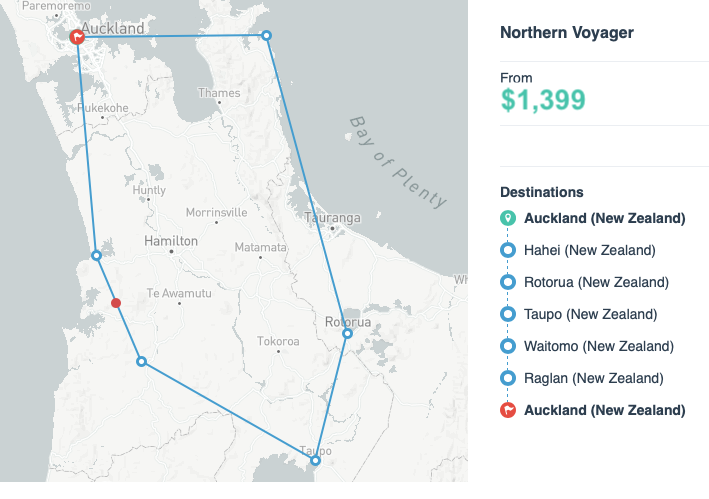Click the Waitomo waypoint circle on map
The height and width of the screenshot is (499, 709).
142,362
